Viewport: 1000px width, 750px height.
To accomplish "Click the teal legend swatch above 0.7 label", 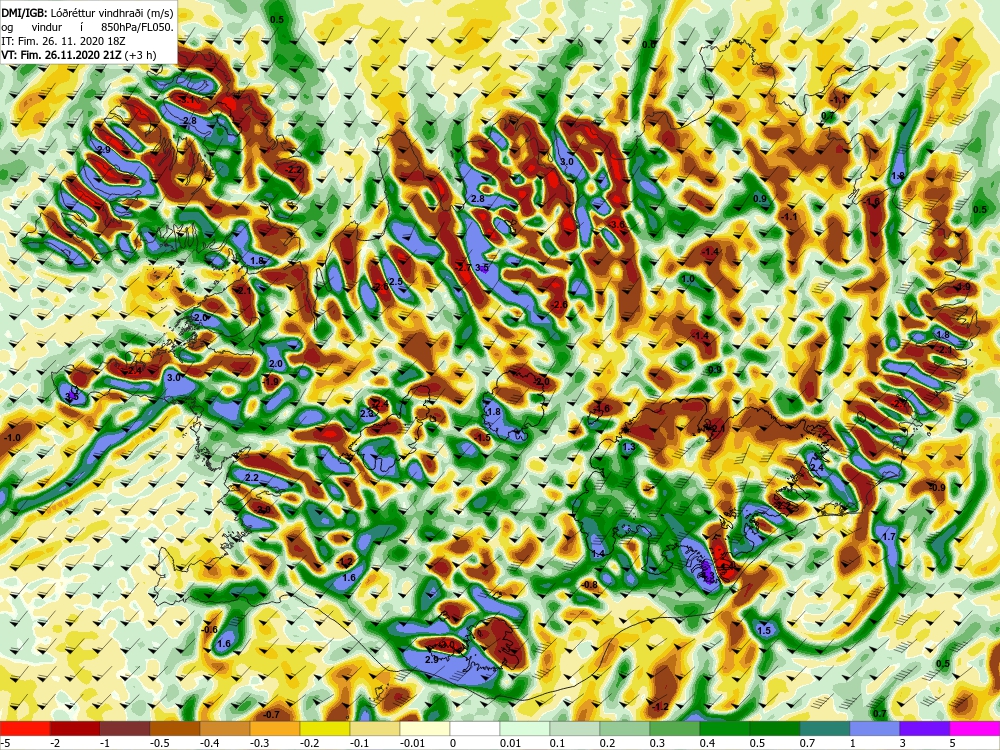I will (x=825, y=728).
